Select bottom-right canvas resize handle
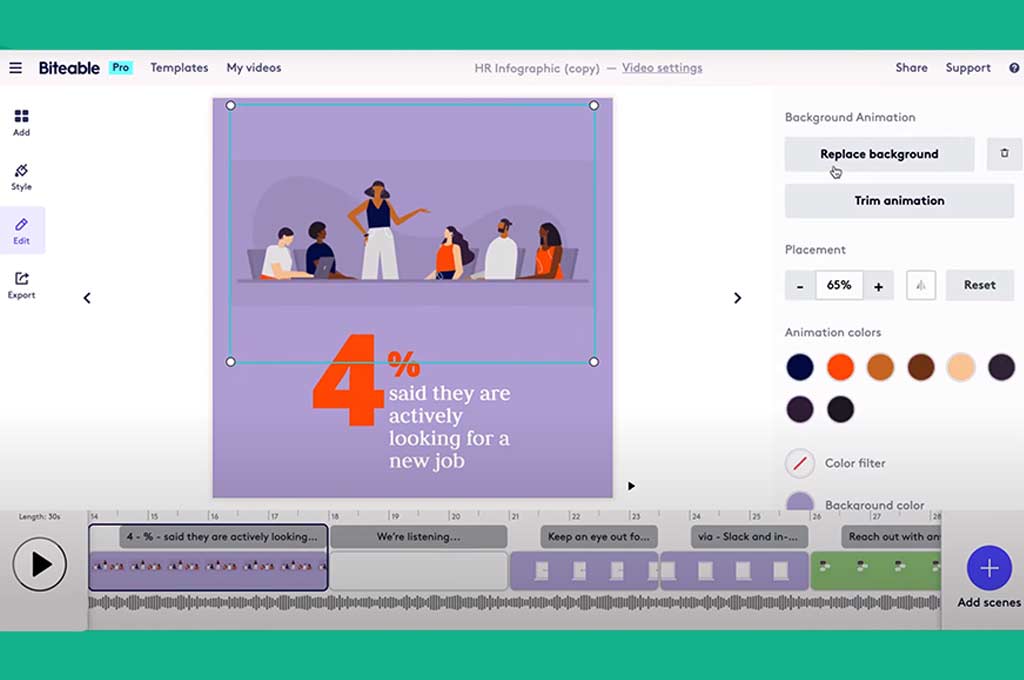 click(594, 362)
